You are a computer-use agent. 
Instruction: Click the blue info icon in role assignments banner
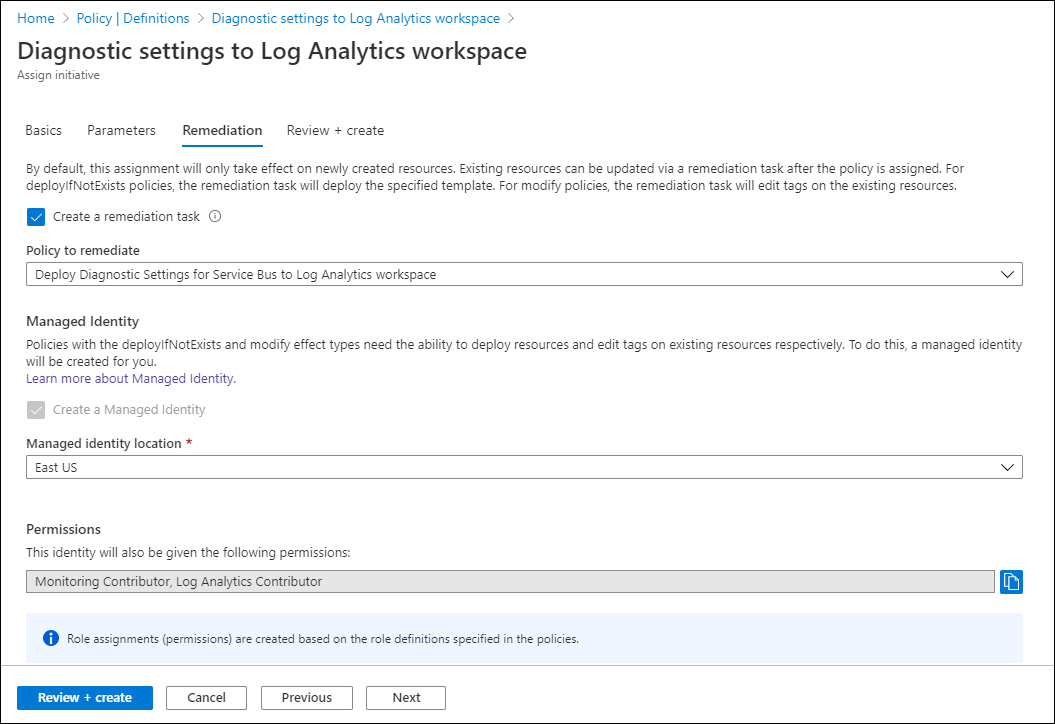tap(50, 638)
